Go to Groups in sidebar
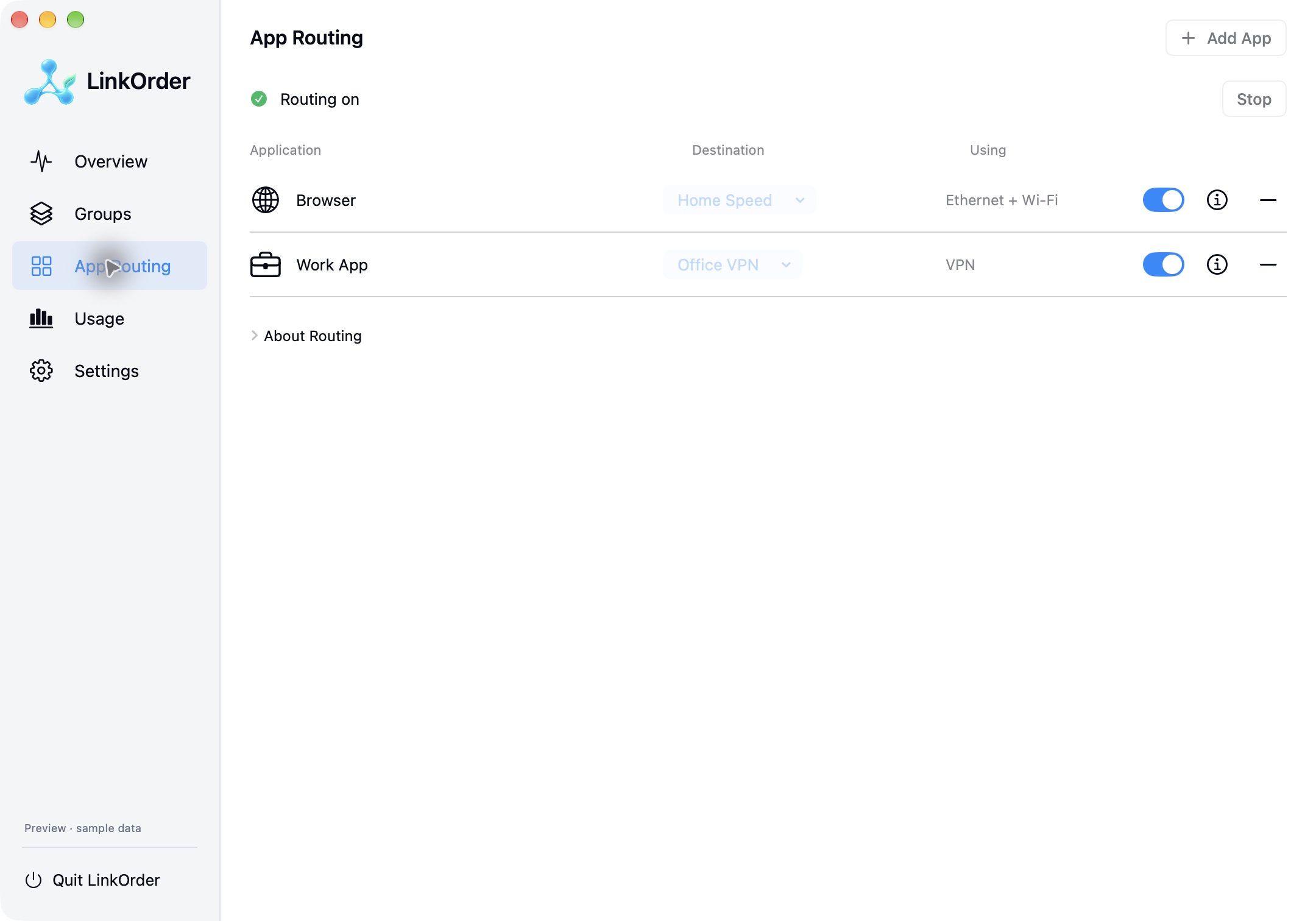Viewport: 1316px width, 921px height. coord(110,214)
